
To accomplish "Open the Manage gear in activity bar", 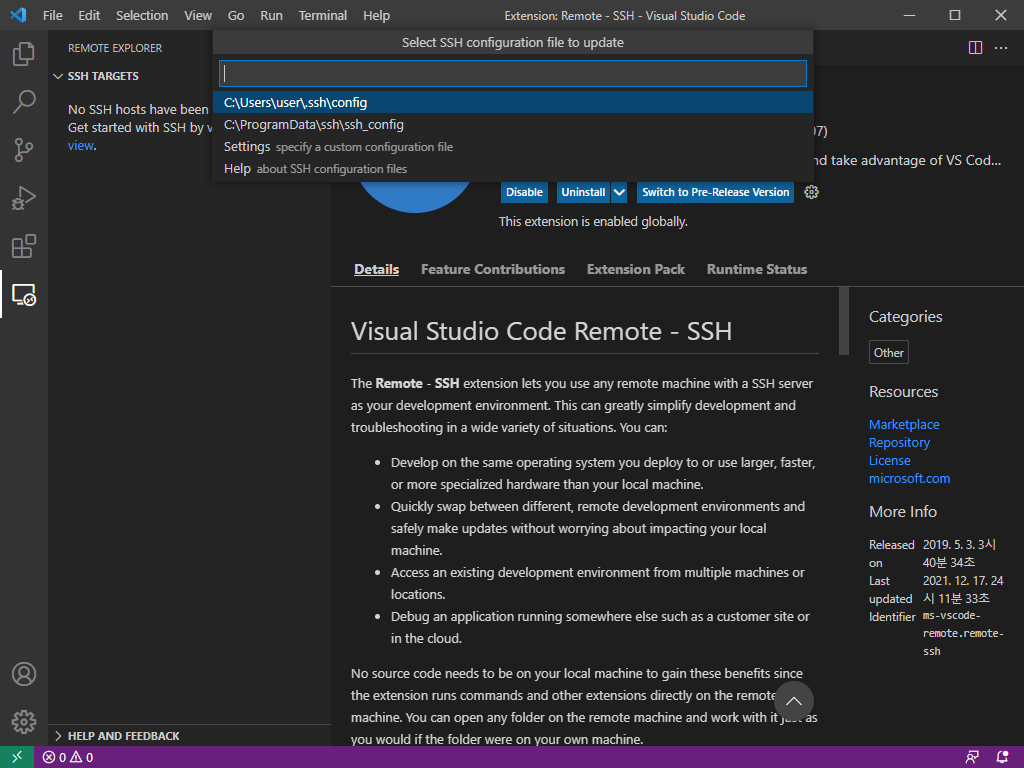I will 24,722.
